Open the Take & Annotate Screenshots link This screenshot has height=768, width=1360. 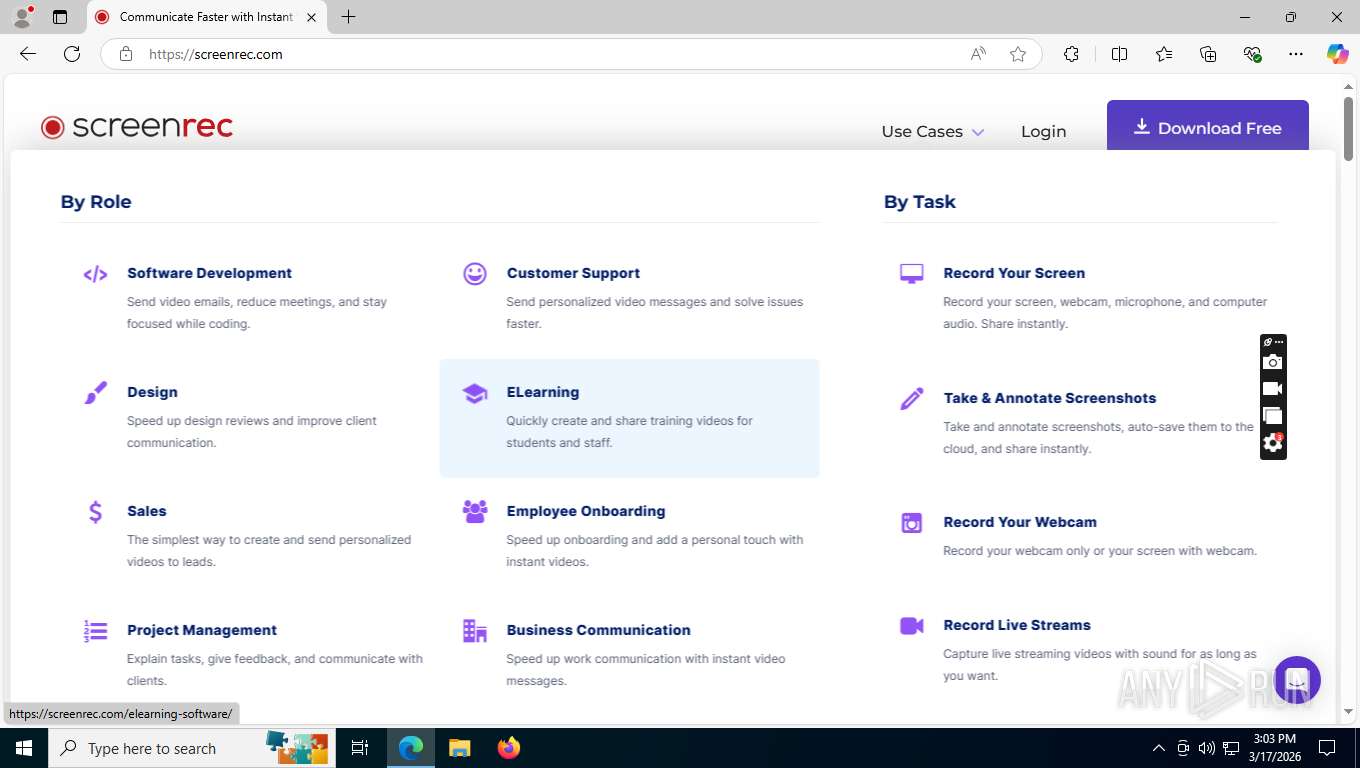pyautogui.click(x=1050, y=398)
